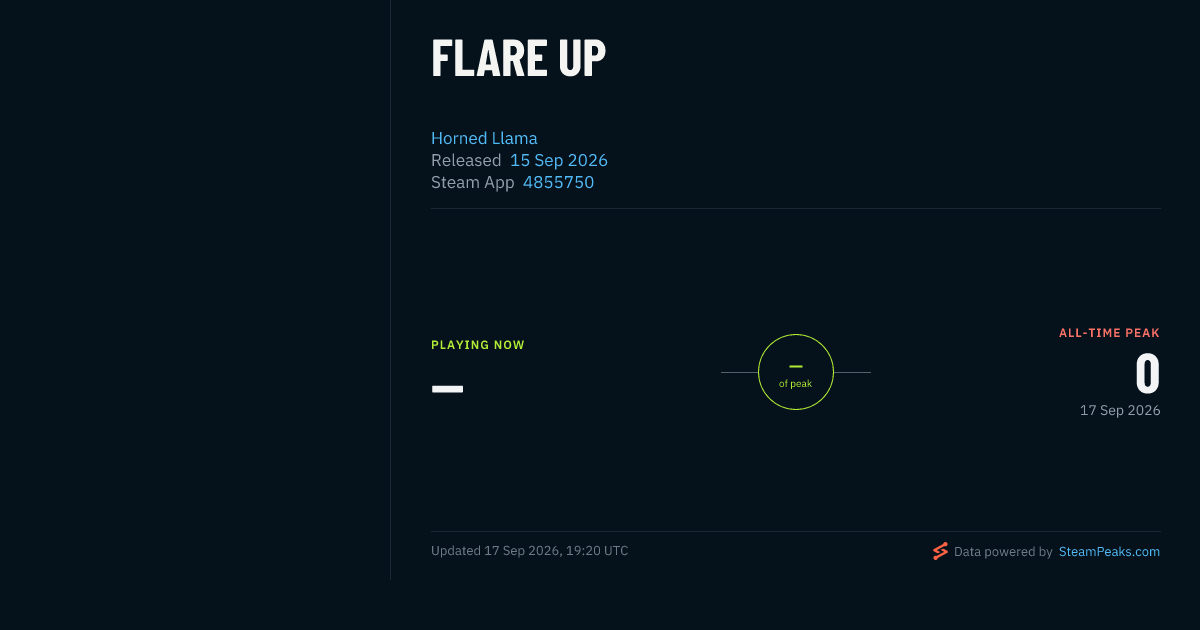Click the Updated 17 Sep 2026 timestamp
The width and height of the screenshot is (1200, 630).
[530, 551]
